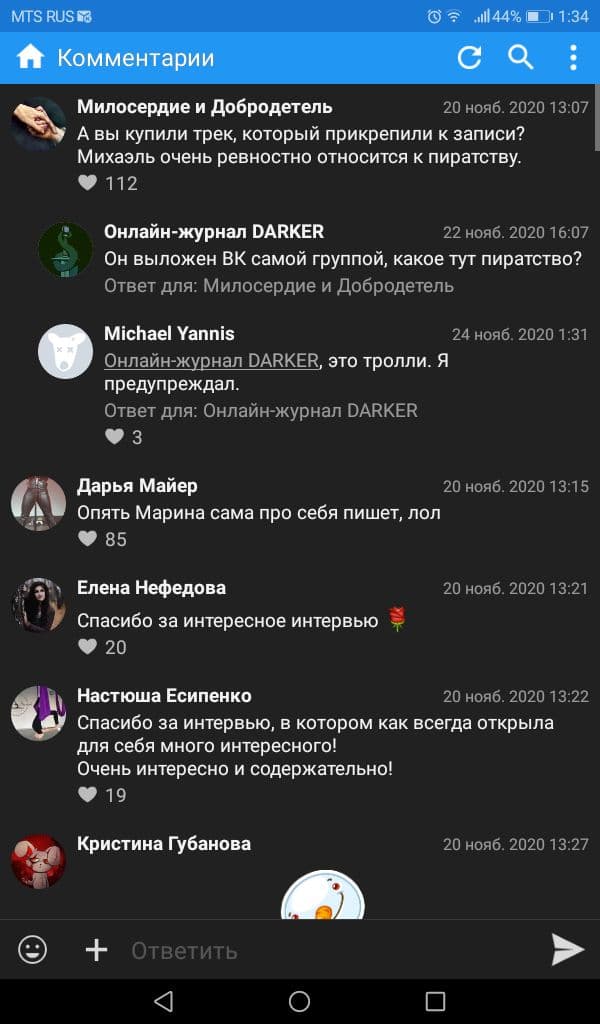This screenshot has width=600, height=1024.
Task: Send the reply with arrow icon
Action: 567,950
